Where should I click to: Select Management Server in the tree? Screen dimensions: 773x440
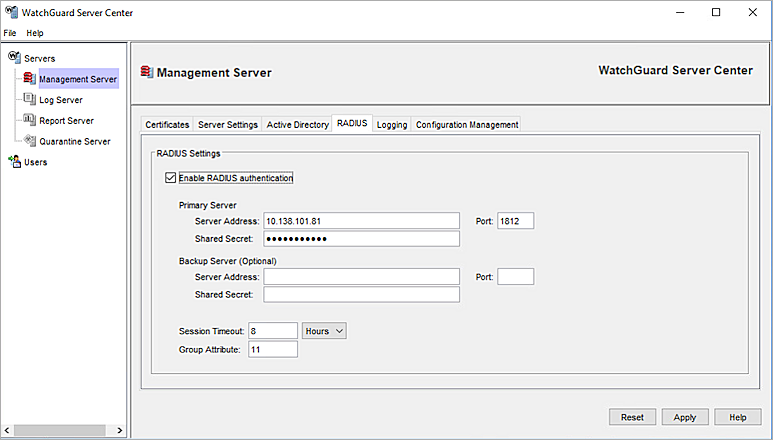78,79
